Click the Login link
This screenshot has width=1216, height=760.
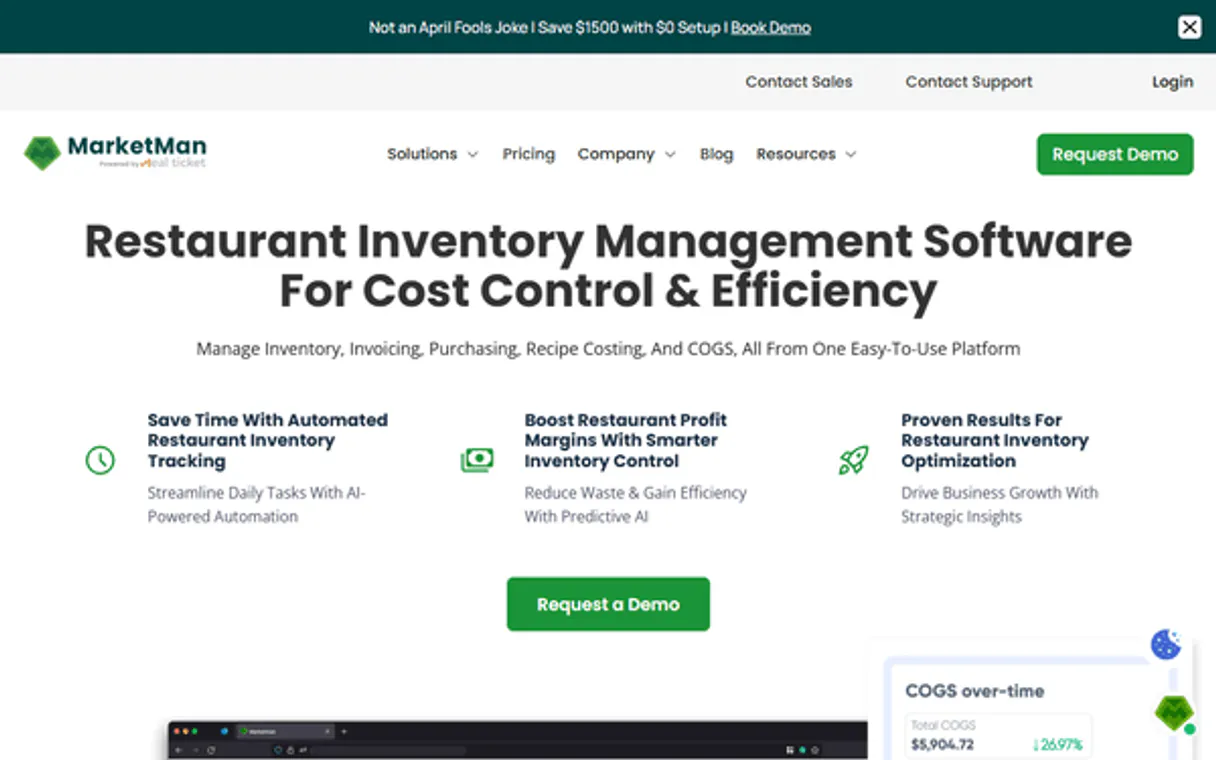[1172, 82]
